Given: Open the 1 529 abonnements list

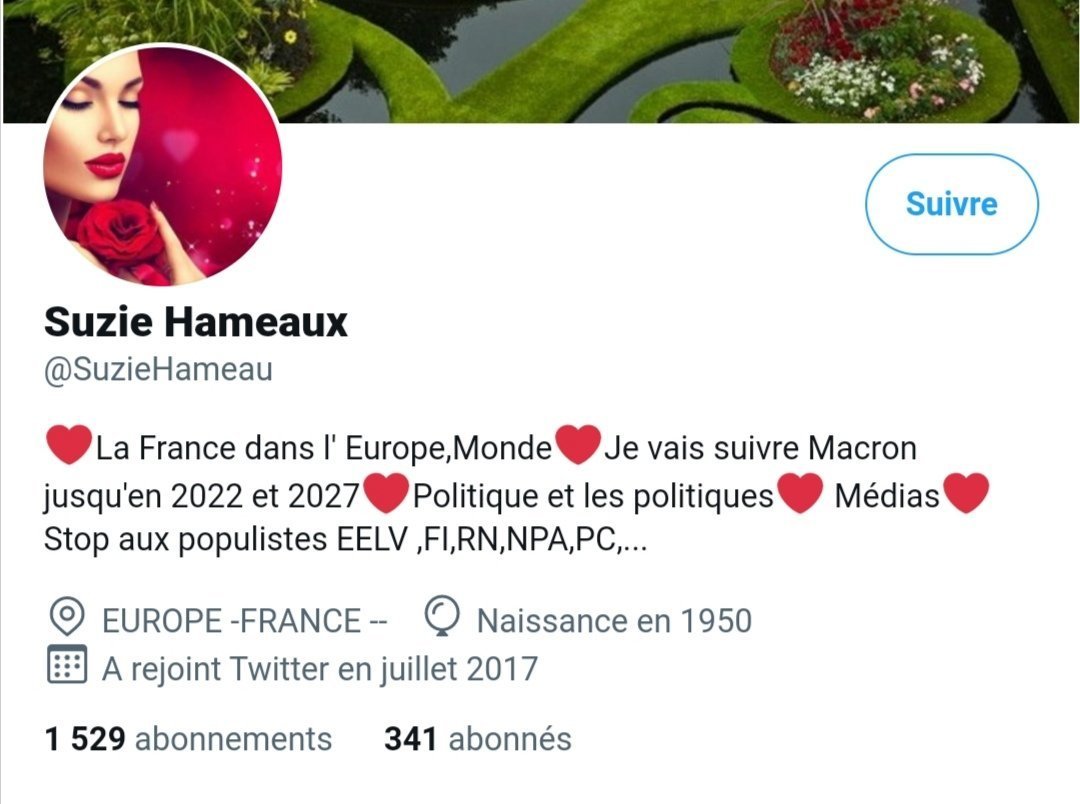Looking at the screenshot, I should tap(188, 739).
